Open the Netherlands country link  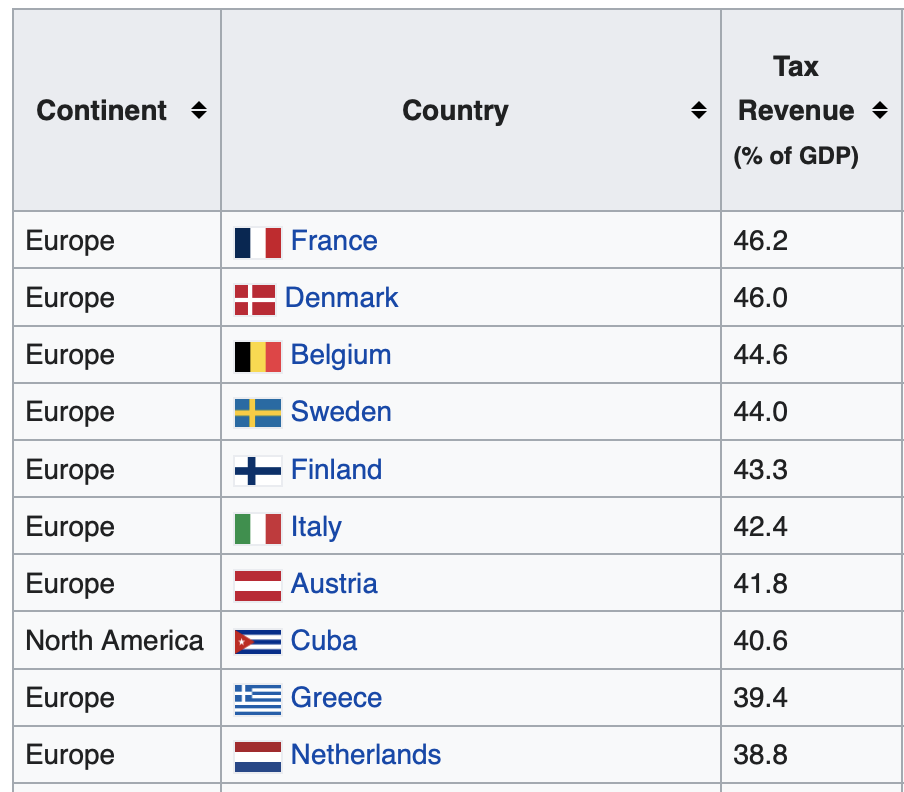(x=366, y=754)
